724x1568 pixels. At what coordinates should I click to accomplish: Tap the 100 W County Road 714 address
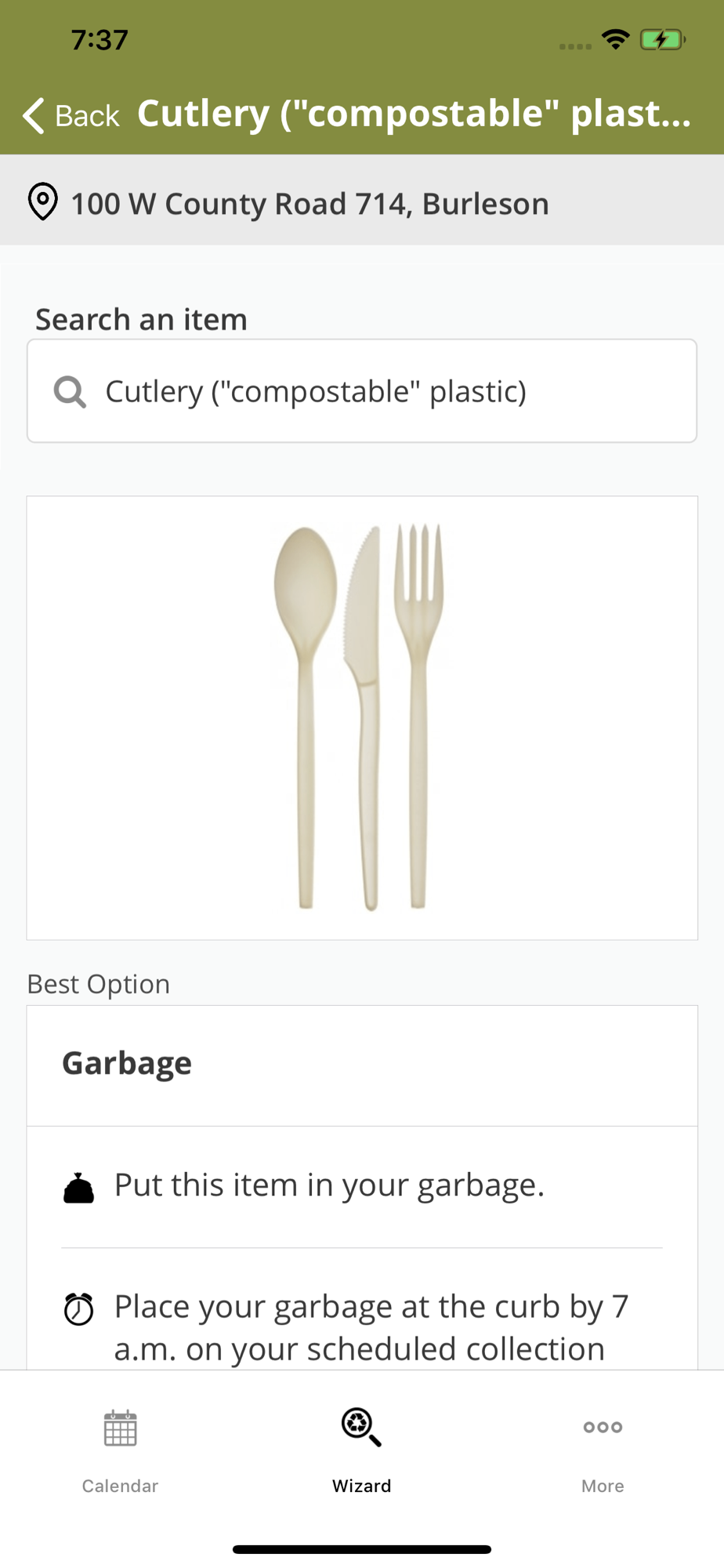click(310, 204)
